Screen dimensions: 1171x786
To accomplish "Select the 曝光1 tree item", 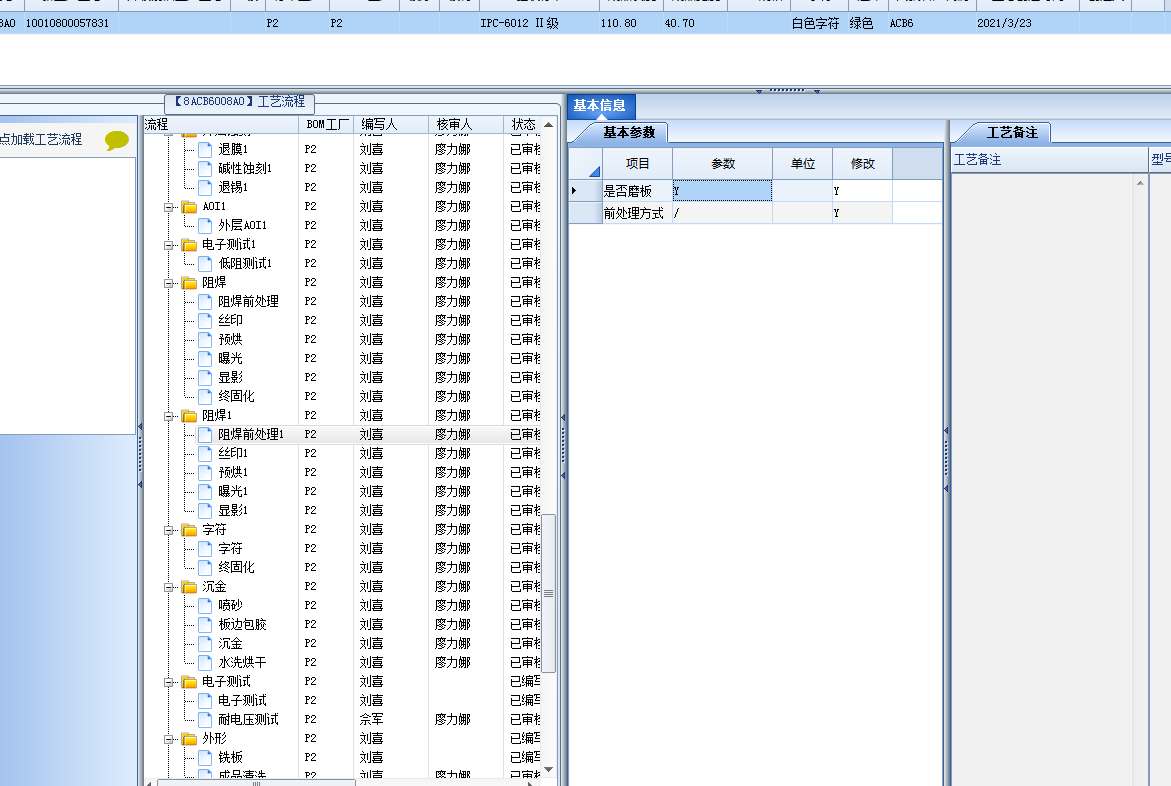I will [233, 491].
